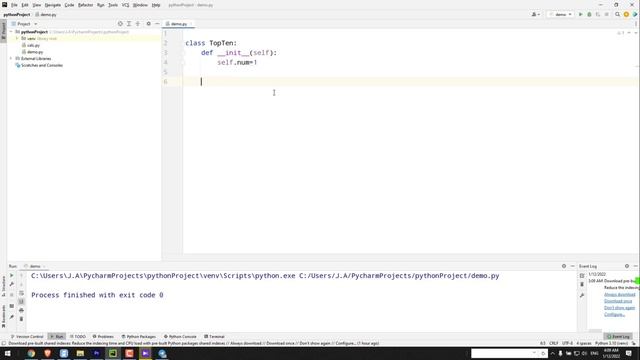Start debugging with the green bug icon
640x360 pixels.
[x=589, y=14]
